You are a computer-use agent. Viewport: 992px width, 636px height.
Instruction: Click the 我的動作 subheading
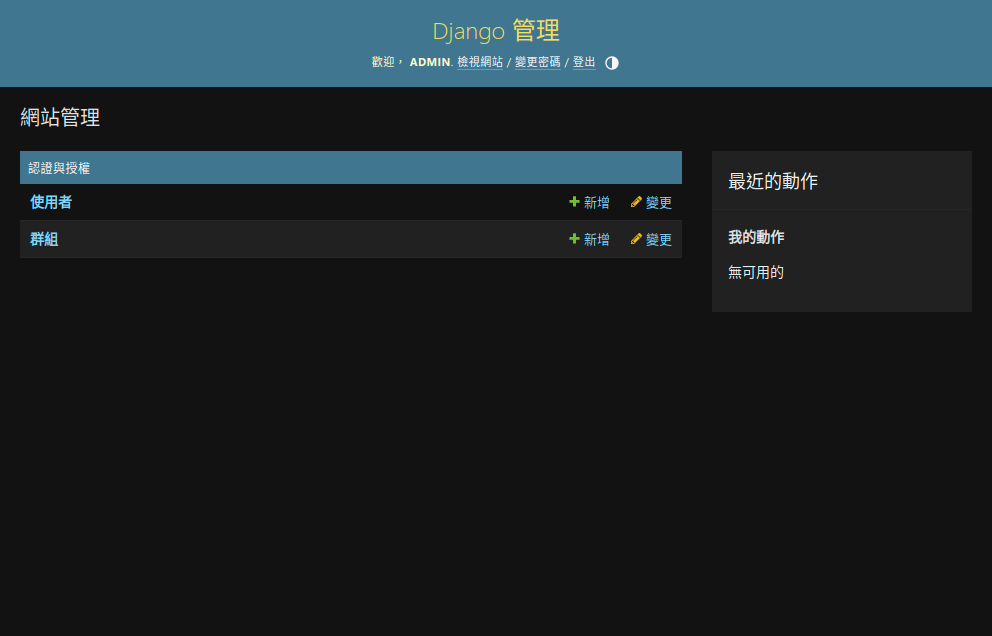coord(756,237)
